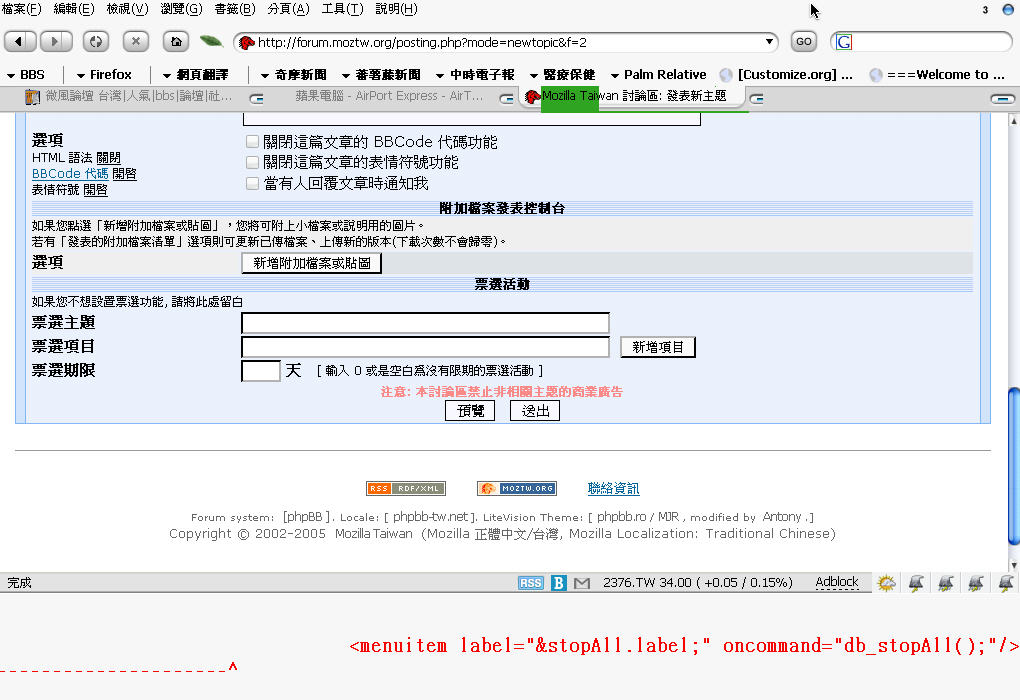Expand the 中時電子報 bookmark folder

(475, 75)
